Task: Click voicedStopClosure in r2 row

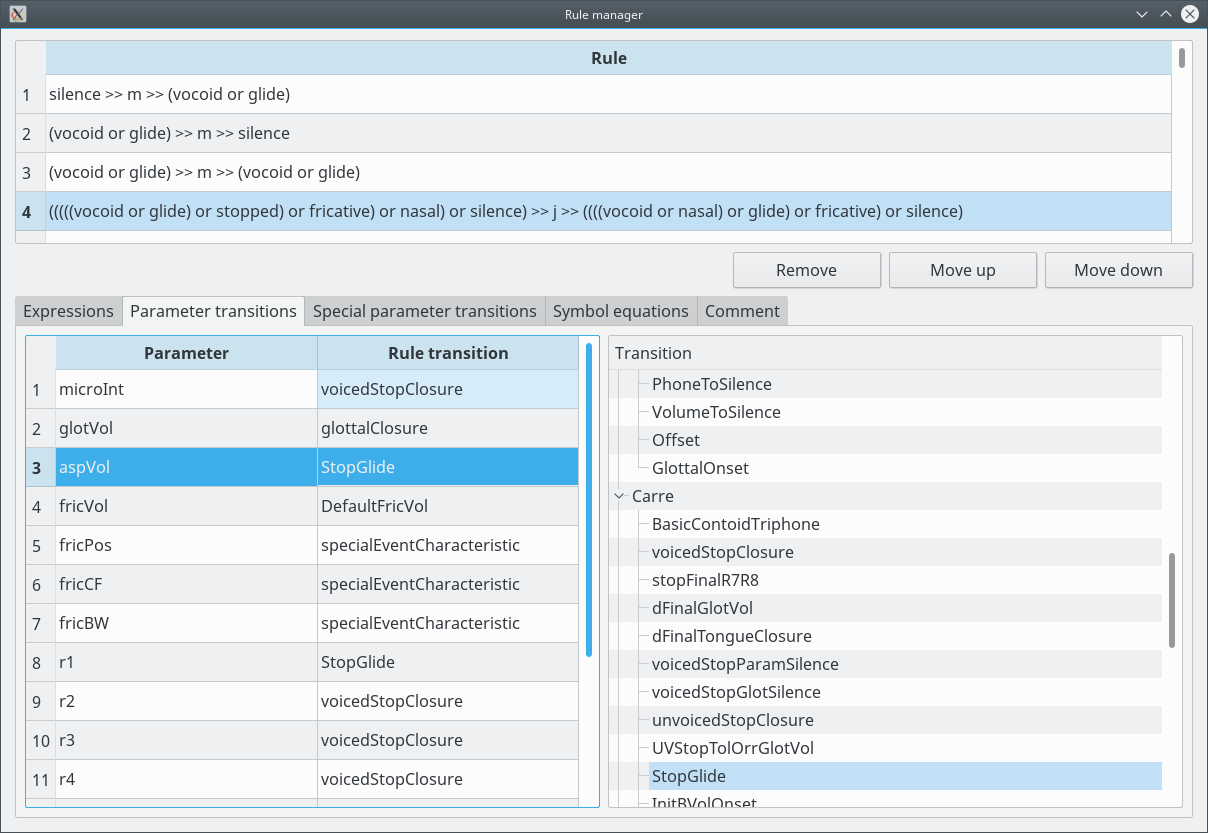Action: pos(448,701)
